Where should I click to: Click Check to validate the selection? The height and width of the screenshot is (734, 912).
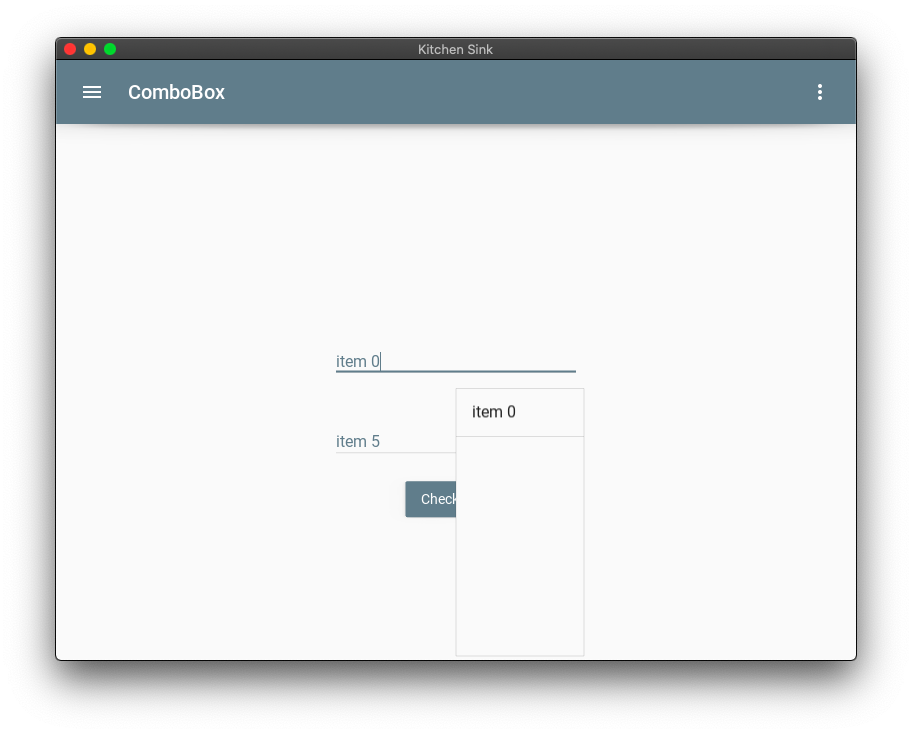click(x=432, y=499)
